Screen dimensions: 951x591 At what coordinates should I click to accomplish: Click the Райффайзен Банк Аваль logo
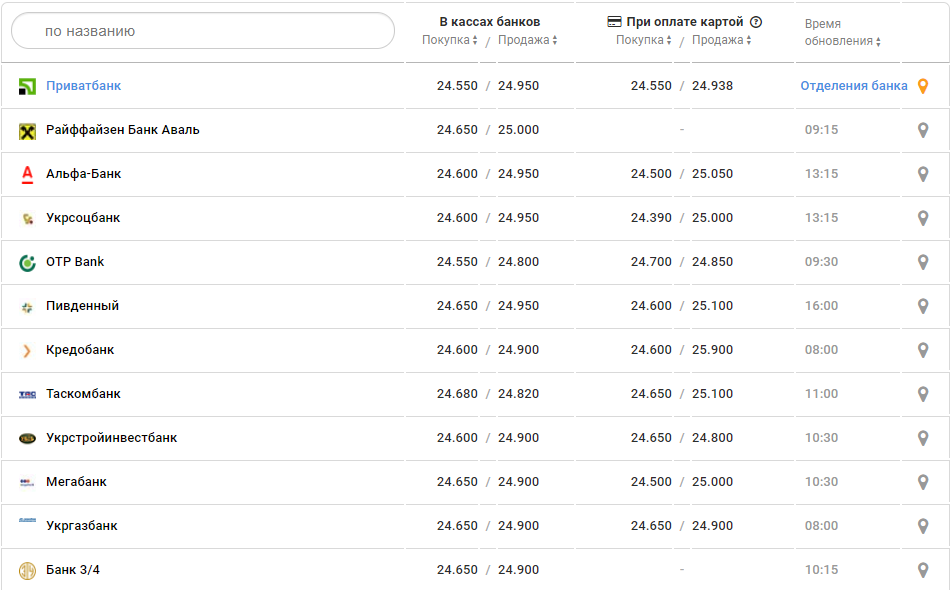(x=27, y=131)
